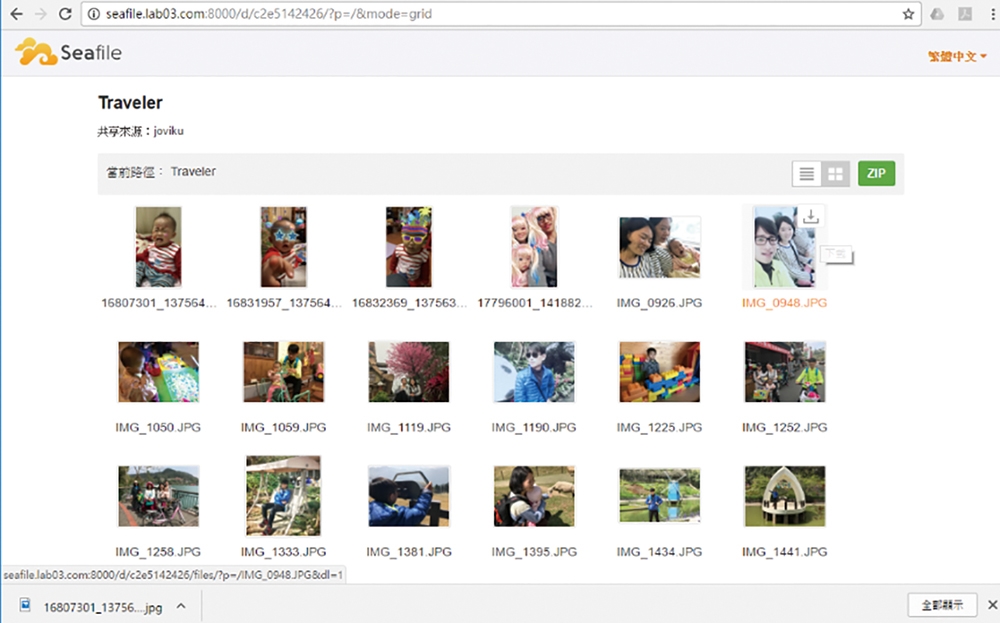
Task: Click file name IMG_1119.JPG
Action: (409, 427)
